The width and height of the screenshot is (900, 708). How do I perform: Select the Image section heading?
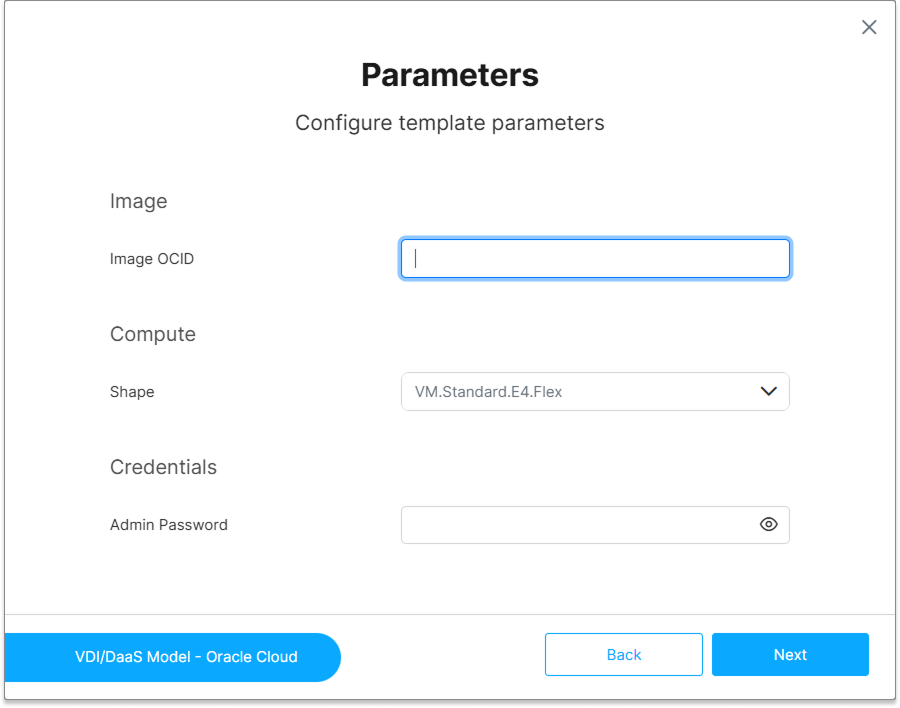coord(138,201)
